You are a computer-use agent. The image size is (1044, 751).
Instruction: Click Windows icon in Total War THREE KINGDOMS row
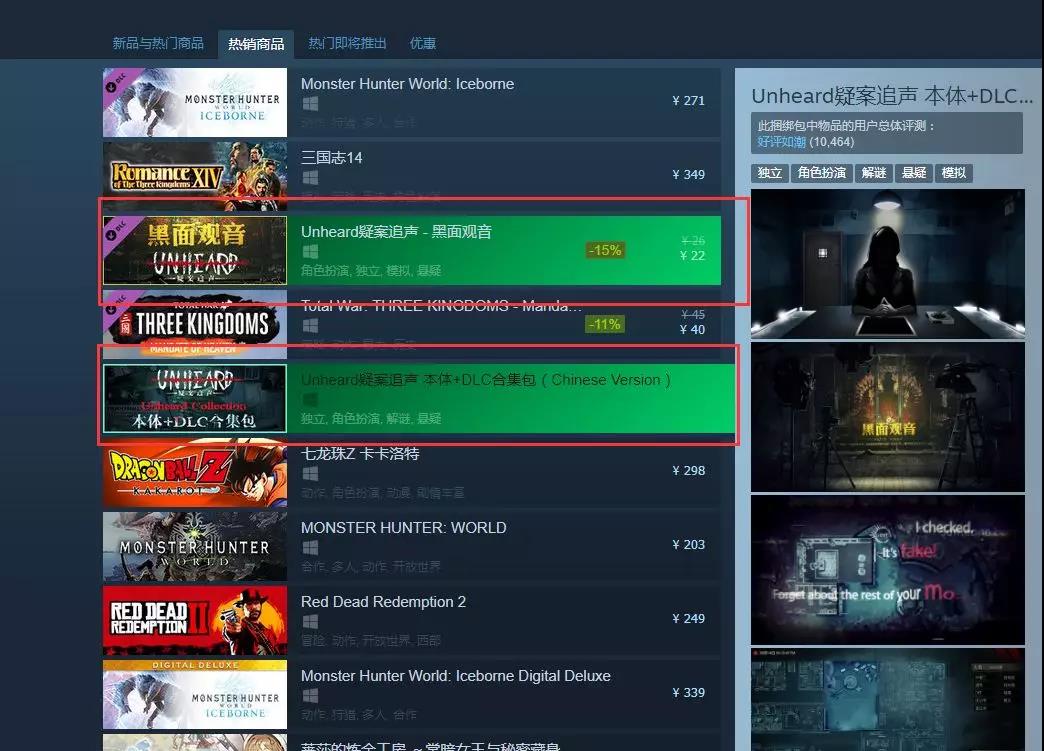[x=310, y=326]
